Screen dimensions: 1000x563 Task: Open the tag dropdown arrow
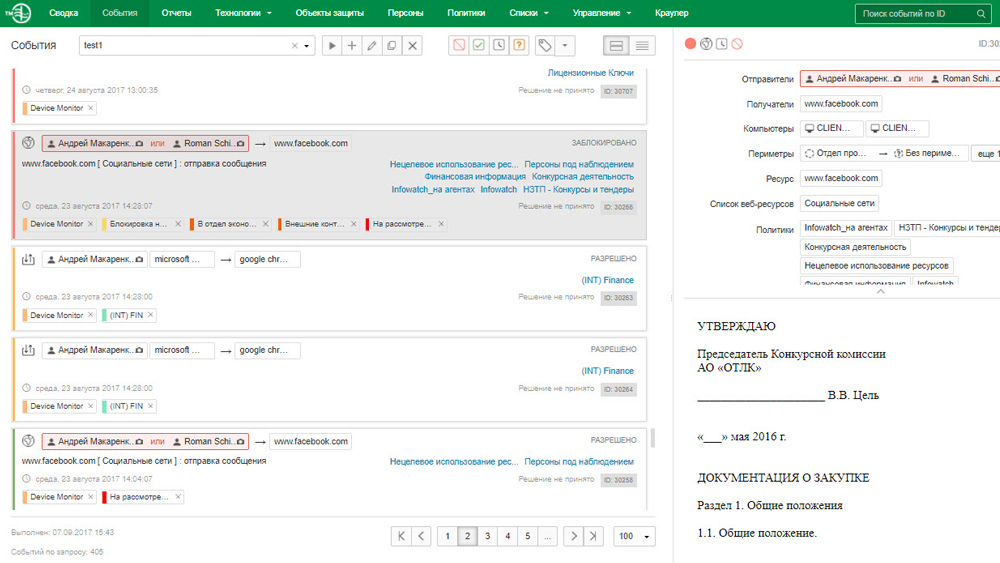[565, 45]
